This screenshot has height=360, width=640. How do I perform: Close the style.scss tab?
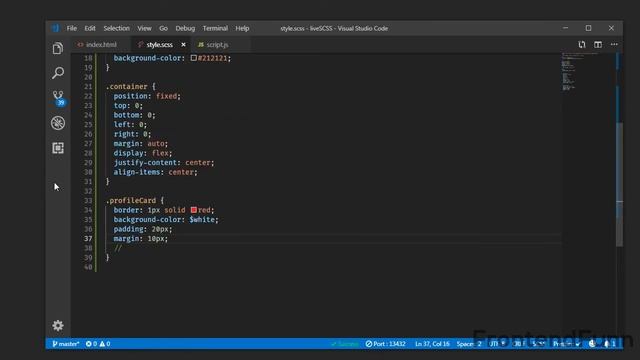coord(183,44)
